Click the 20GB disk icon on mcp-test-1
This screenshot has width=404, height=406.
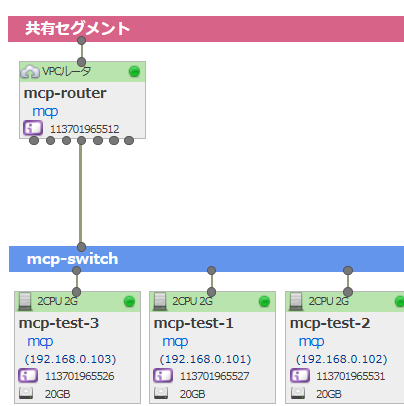click(x=161, y=393)
